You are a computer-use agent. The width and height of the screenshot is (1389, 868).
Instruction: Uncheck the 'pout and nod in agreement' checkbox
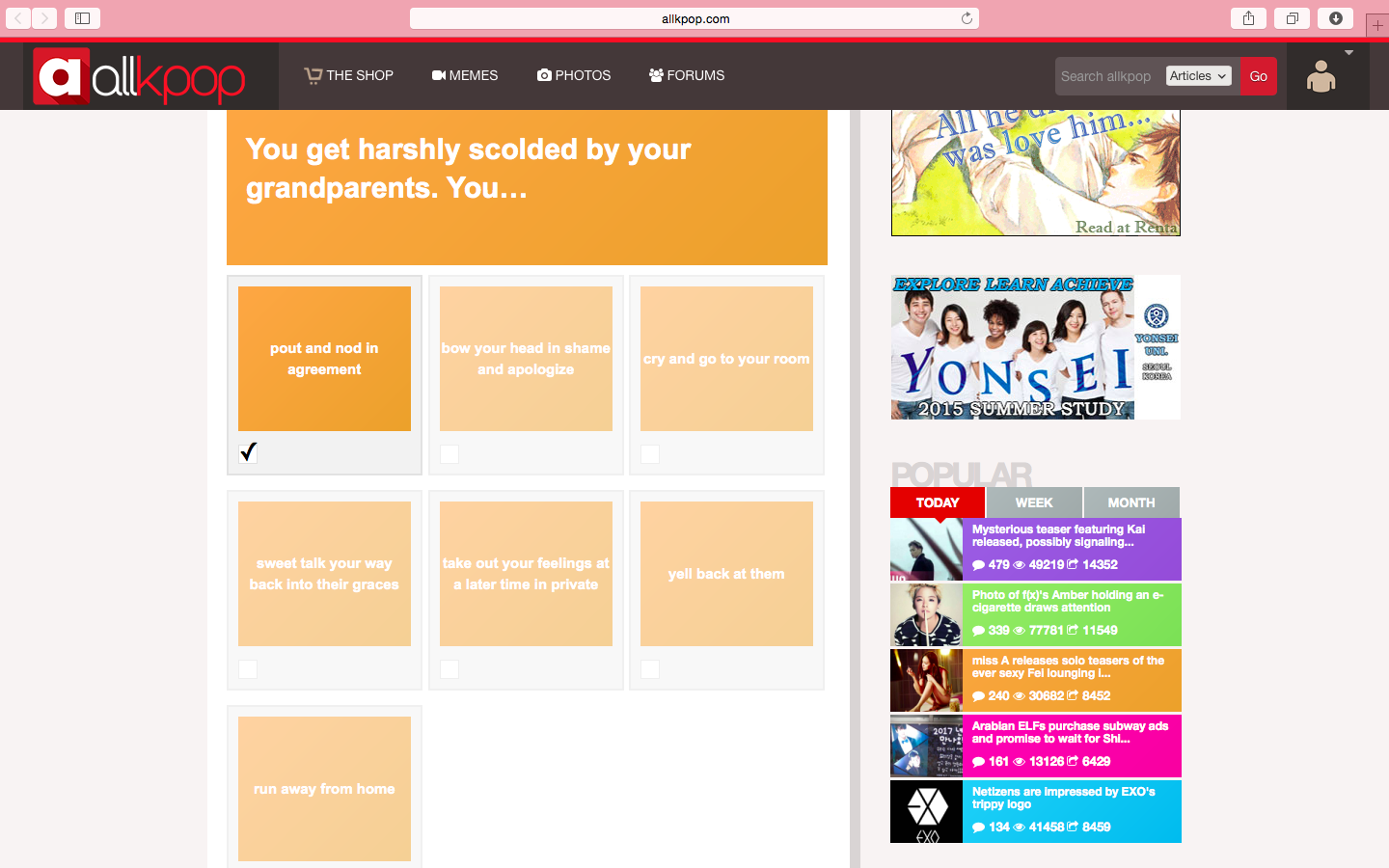(248, 452)
